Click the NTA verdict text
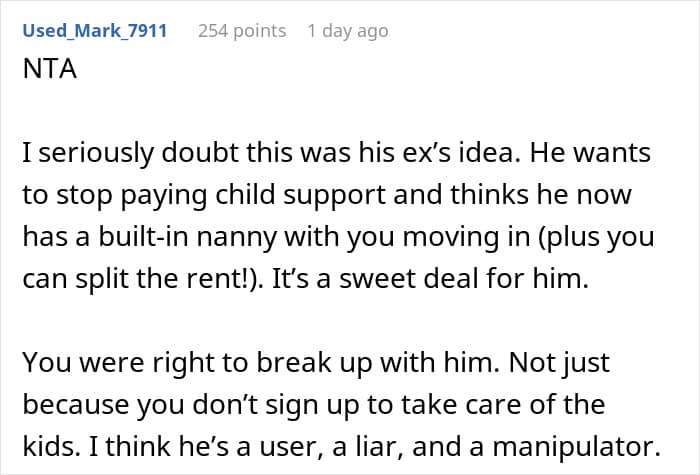The image size is (700, 475). click(50, 69)
